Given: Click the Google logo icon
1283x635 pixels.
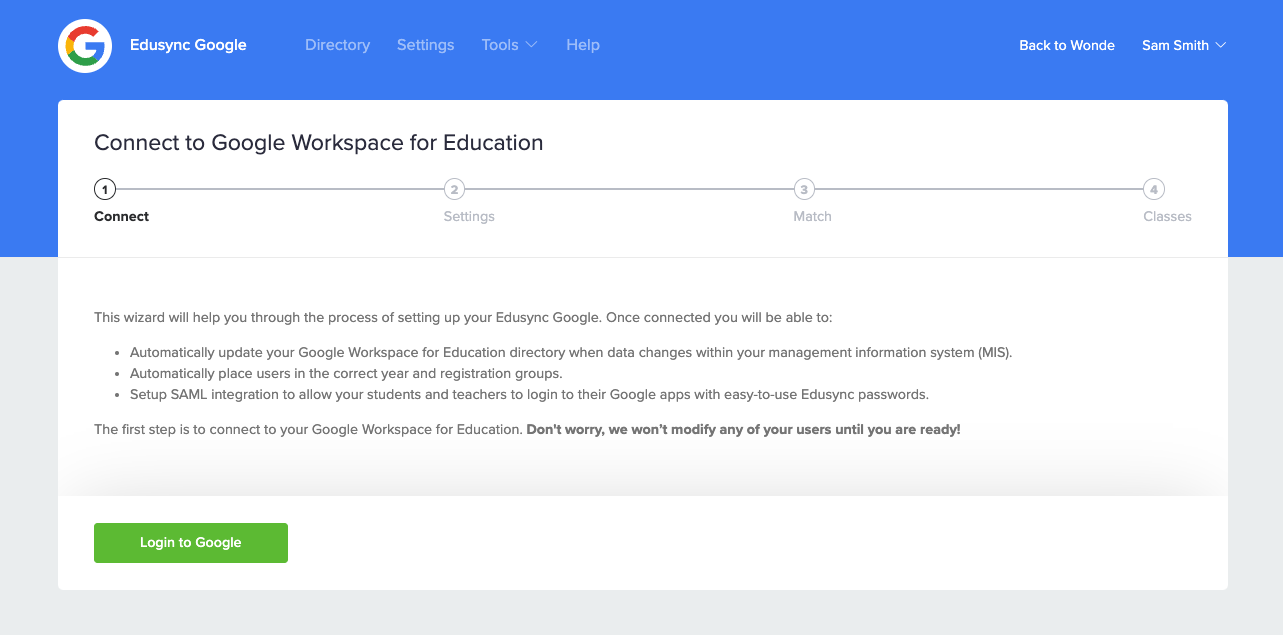Looking at the screenshot, I should (x=84, y=45).
